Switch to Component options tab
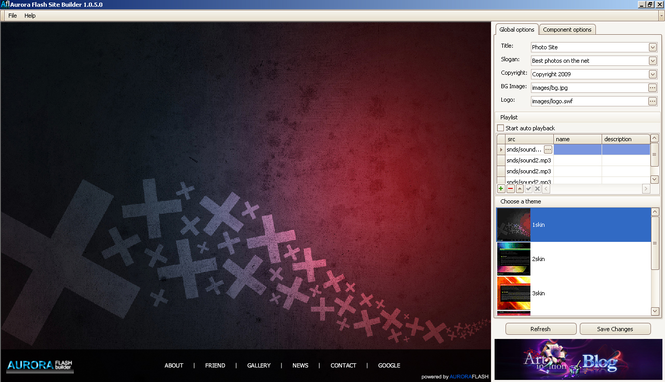This screenshot has width=665, height=382. 567,30
